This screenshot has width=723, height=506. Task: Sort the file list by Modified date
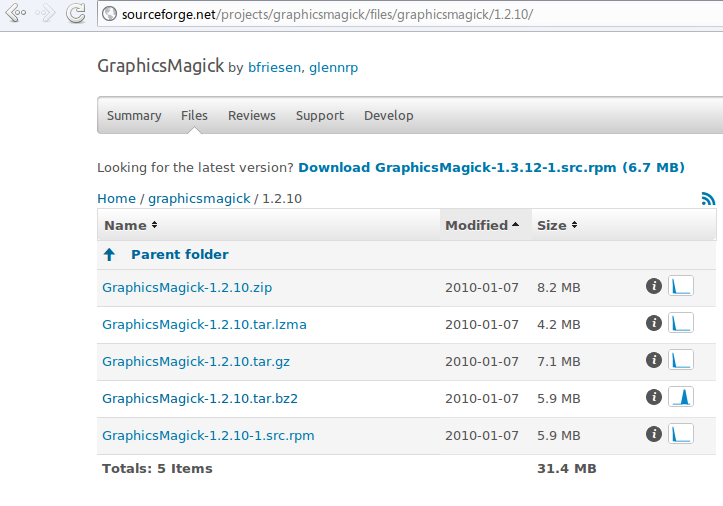point(482,225)
